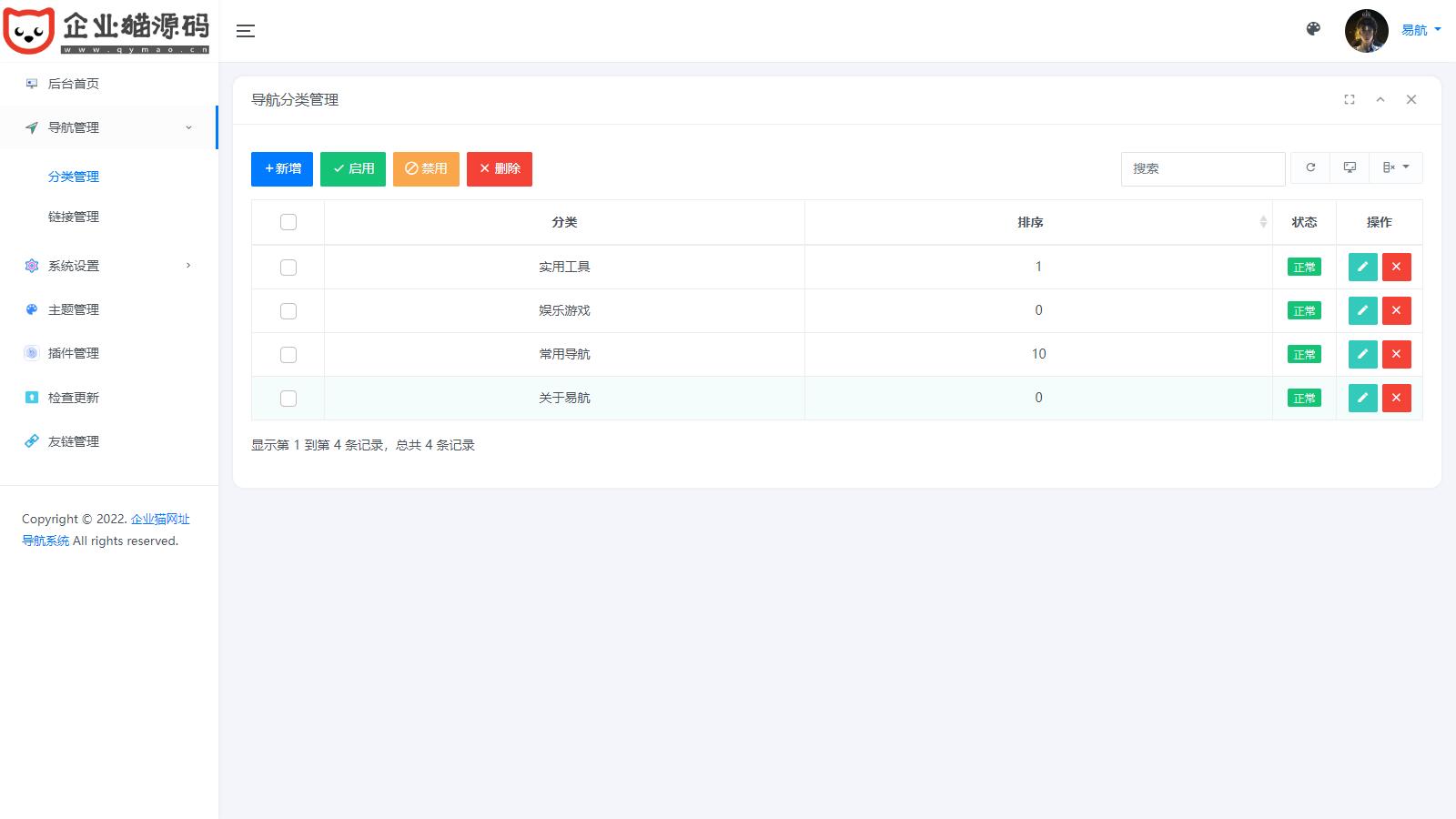Screen dimensions: 1456x819
Task: Click the edit pencil icon for 常用导航
Action: (x=1362, y=354)
